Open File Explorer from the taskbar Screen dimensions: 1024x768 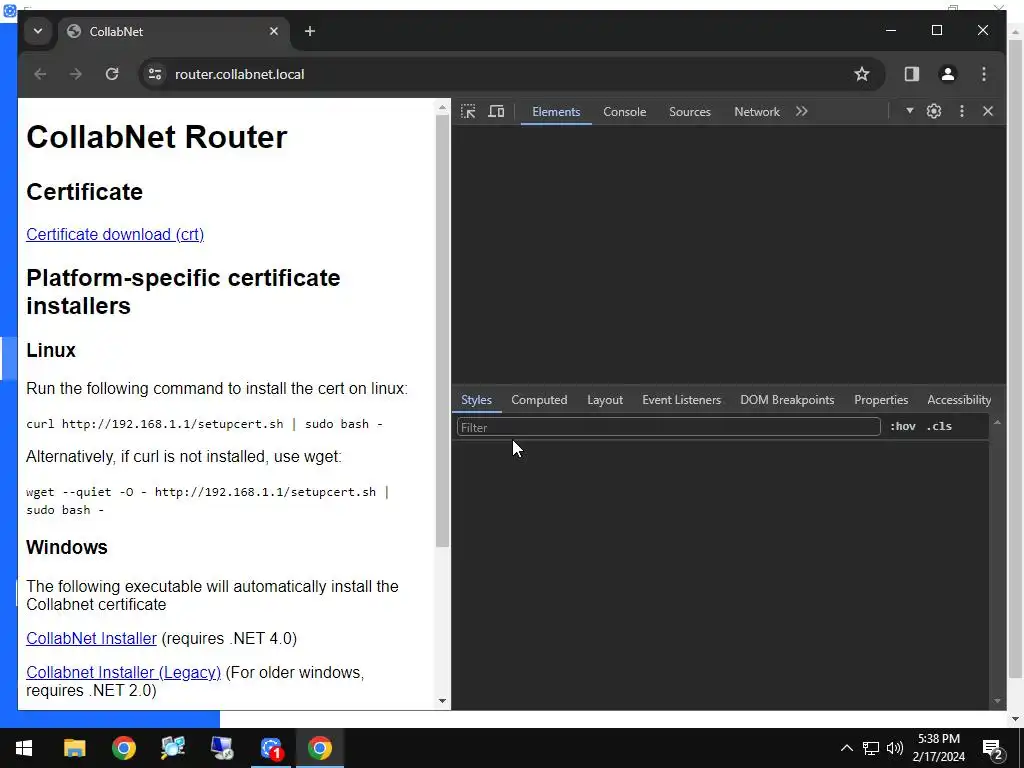74,748
